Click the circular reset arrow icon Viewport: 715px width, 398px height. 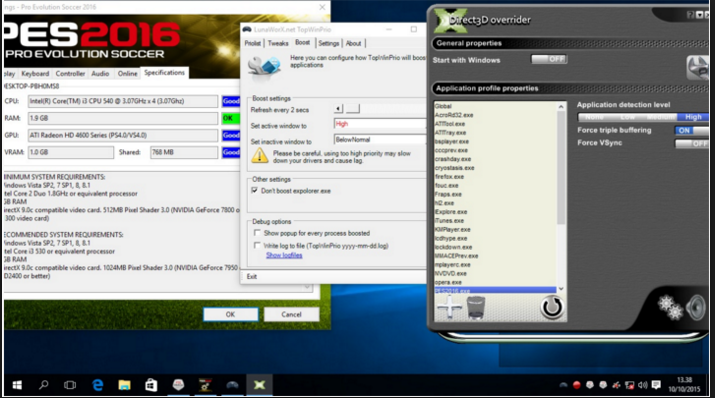pyautogui.click(x=552, y=307)
